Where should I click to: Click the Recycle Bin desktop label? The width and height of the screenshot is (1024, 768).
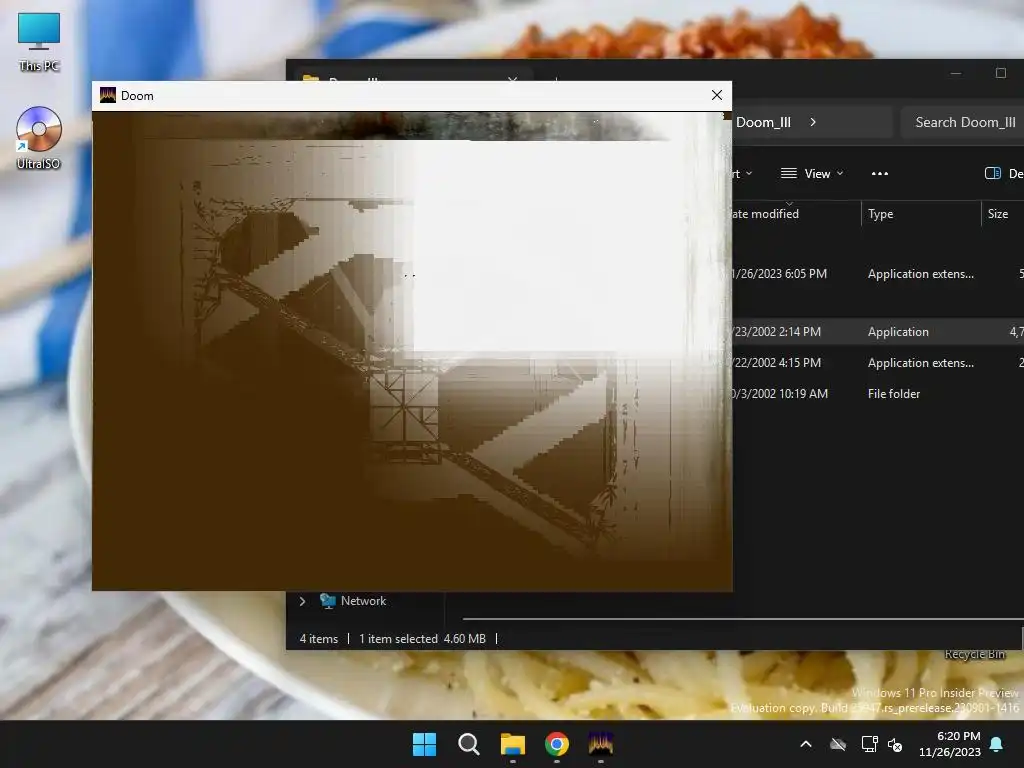[974, 654]
